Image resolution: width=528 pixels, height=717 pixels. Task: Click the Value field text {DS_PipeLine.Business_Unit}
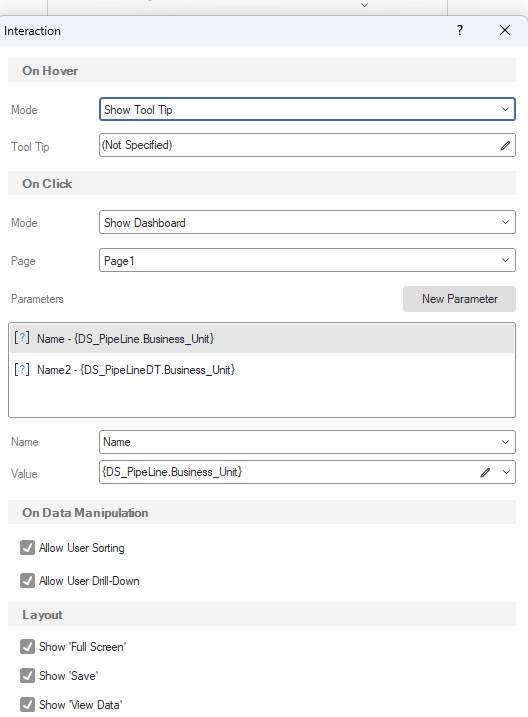pos(172,472)
